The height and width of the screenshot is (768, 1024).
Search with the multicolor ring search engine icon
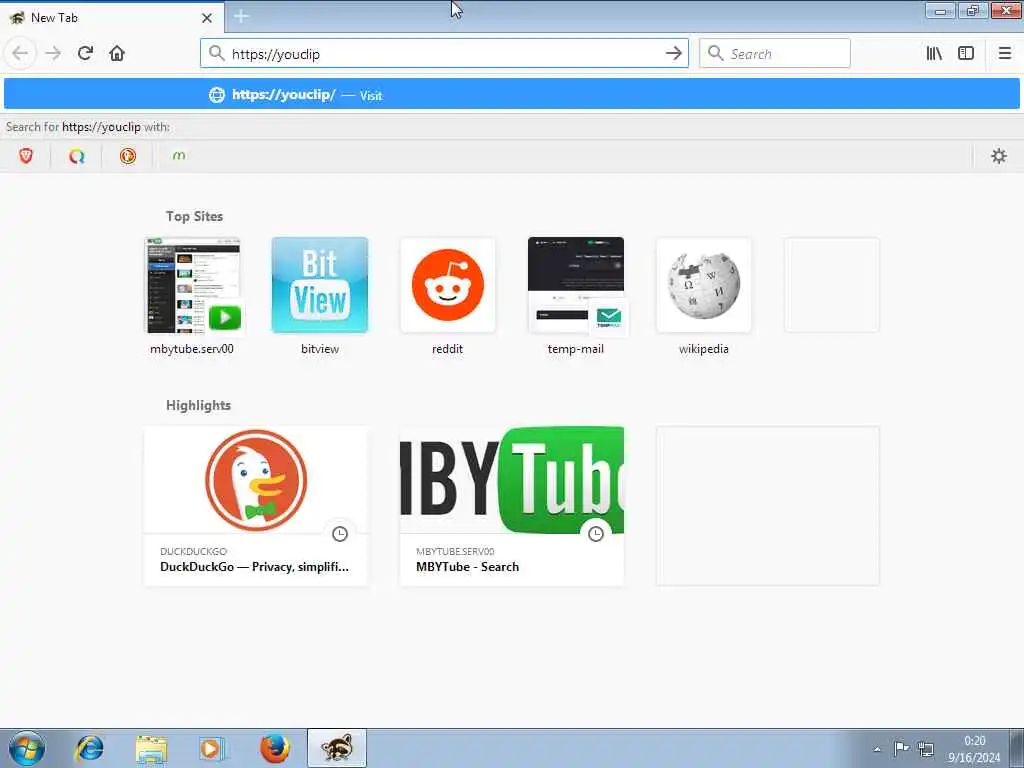click(76, 156)
